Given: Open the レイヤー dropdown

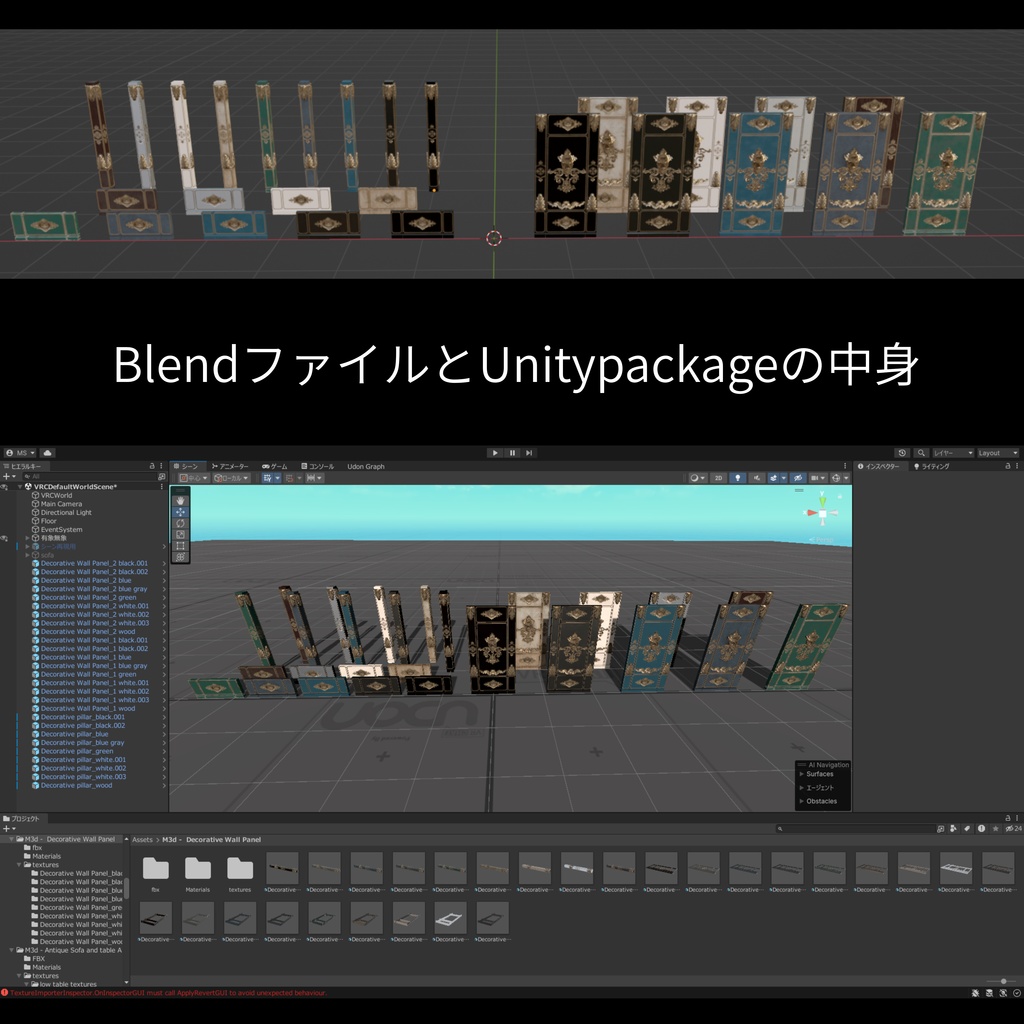Looking at the screenshot, I should pos(954,453).
